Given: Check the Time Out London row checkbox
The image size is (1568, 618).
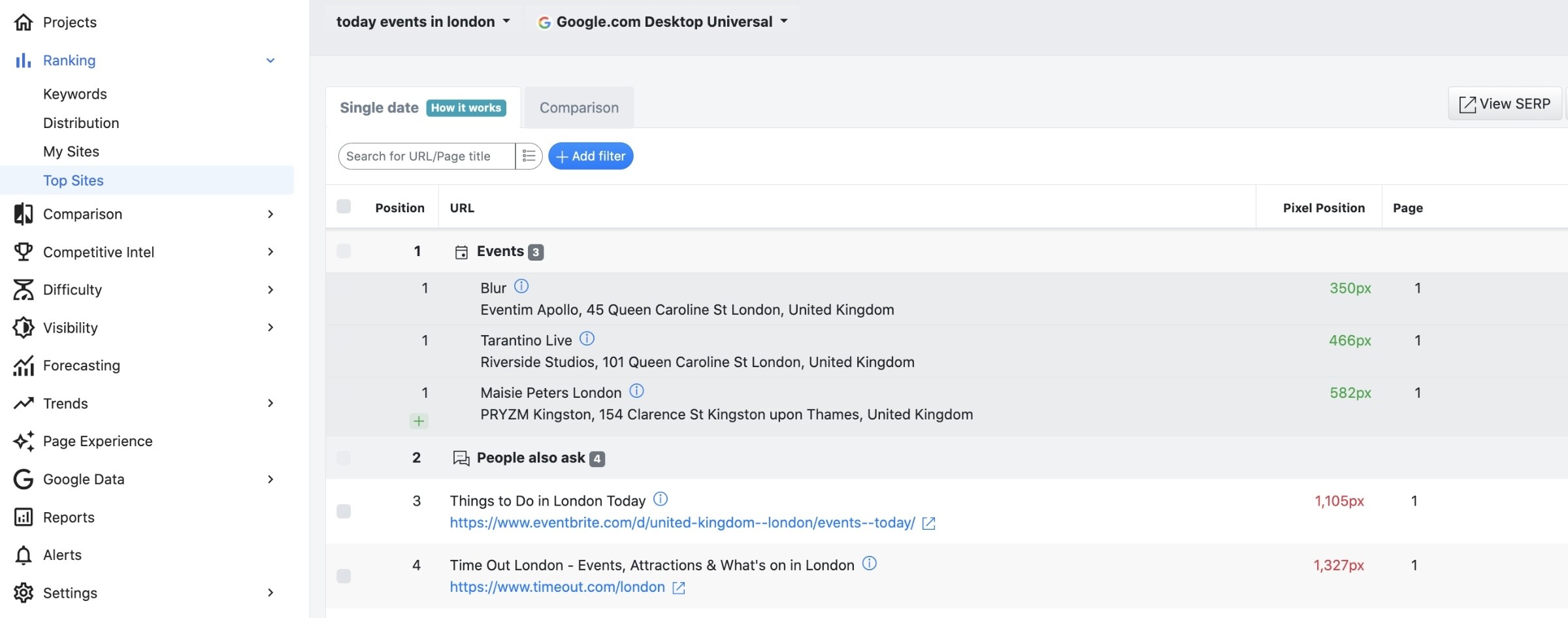Looking at the screenshot, I should coord(344,576).
